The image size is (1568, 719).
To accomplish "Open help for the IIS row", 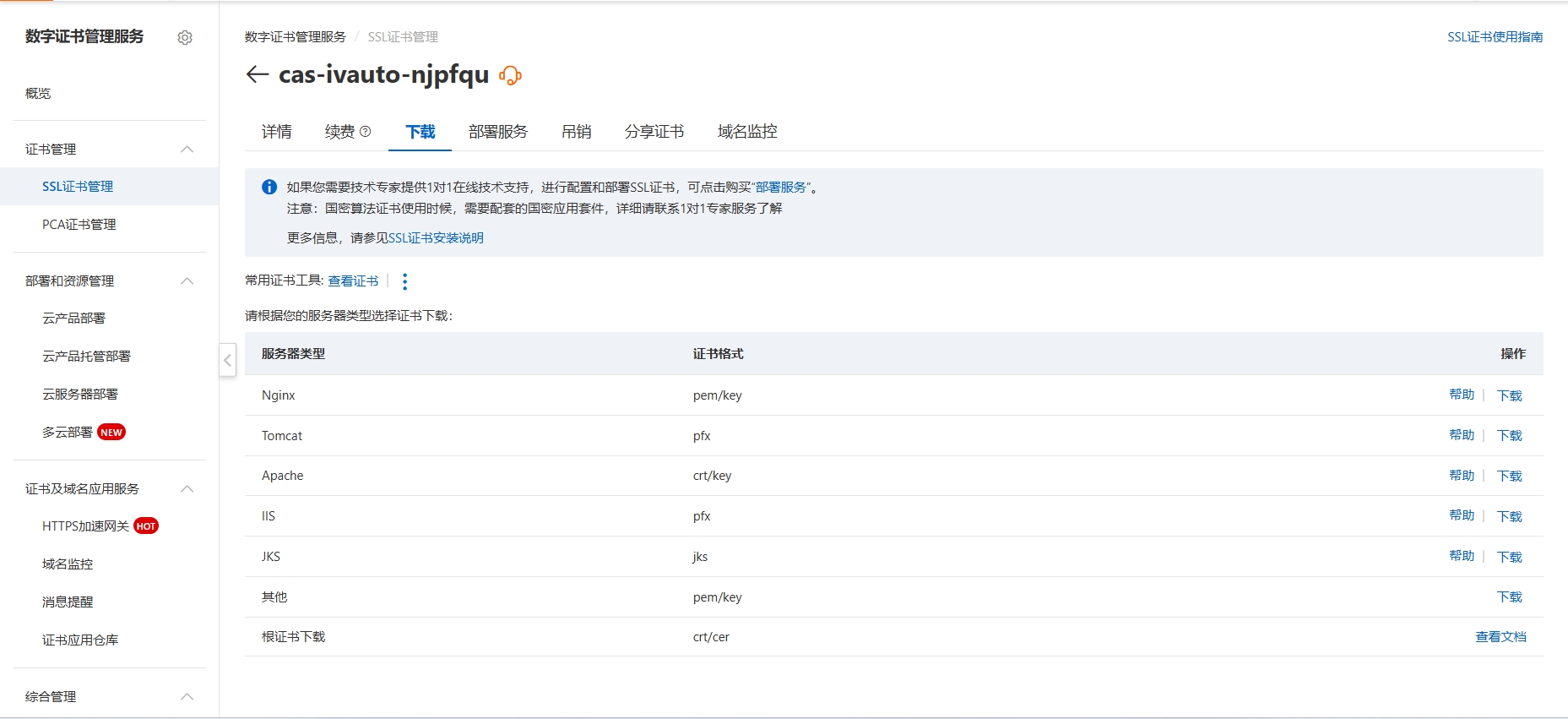I will pyautogui.click(x=1462, y=515).
